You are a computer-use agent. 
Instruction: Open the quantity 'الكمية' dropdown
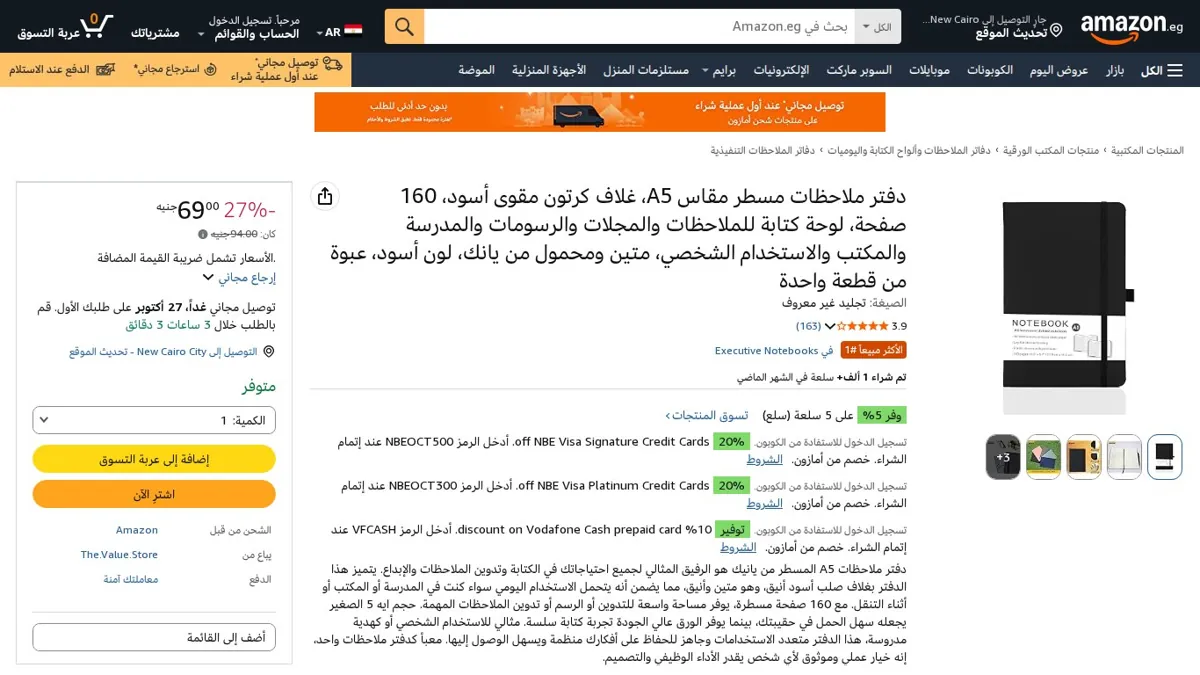click(154, 420)
